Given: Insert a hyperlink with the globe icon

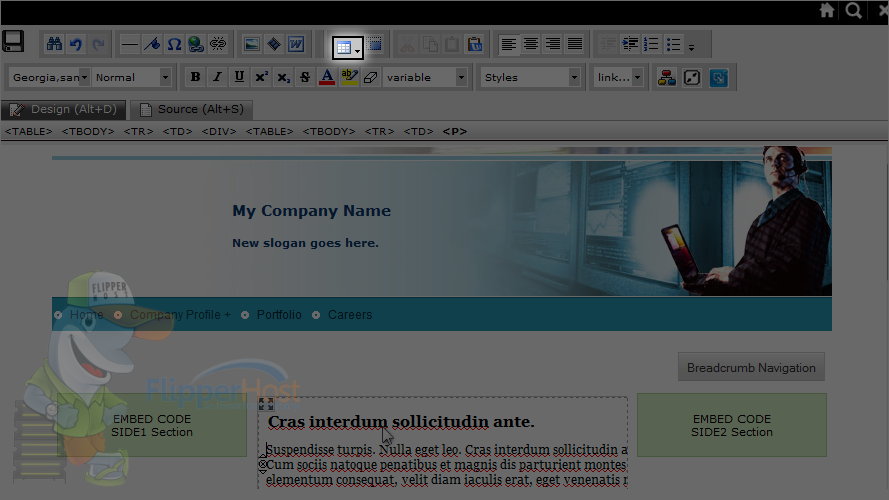Looking at the screenshot, I should pos(196,44).
